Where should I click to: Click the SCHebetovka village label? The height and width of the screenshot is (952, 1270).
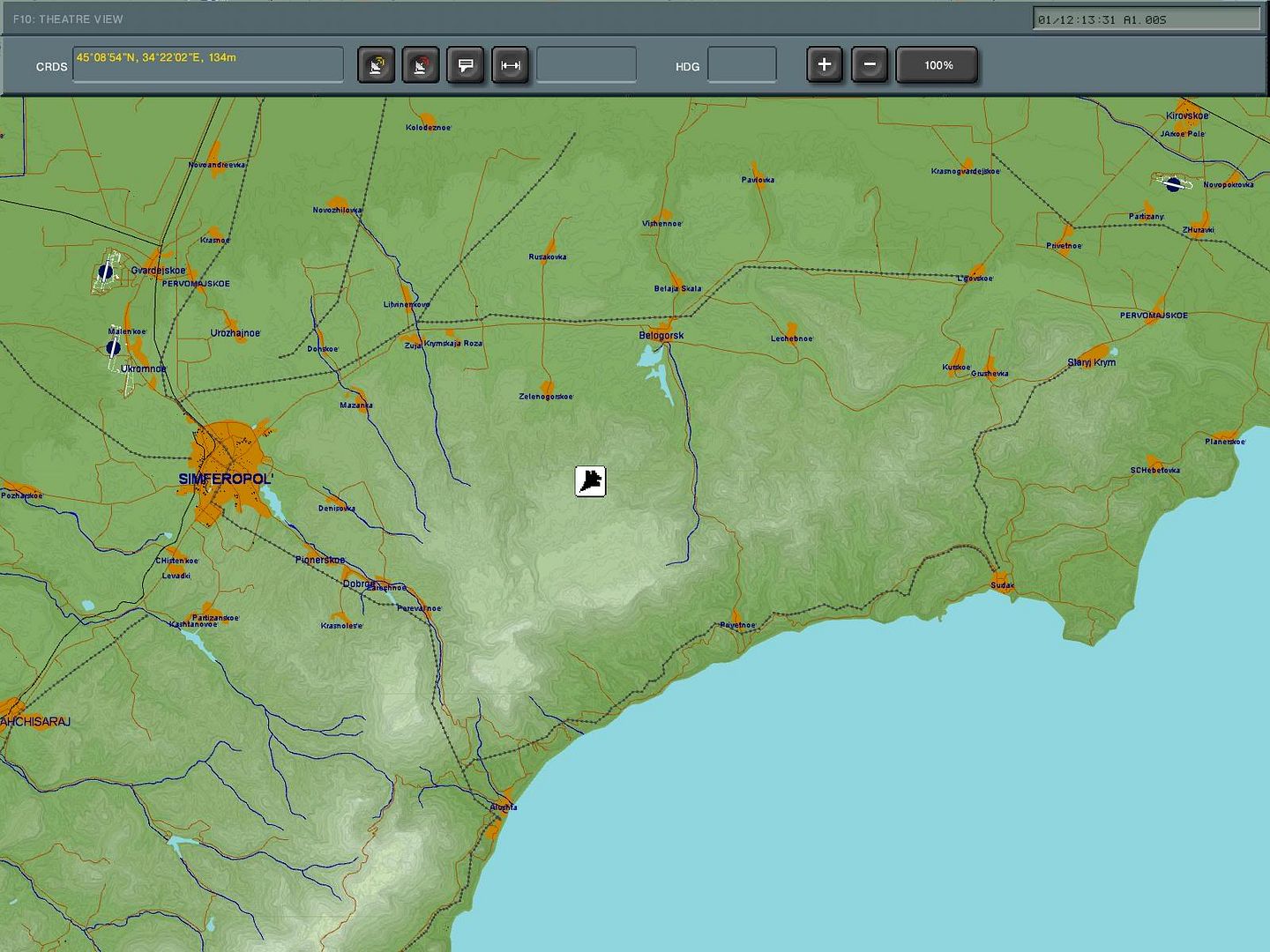click(x=1155, y=470)
